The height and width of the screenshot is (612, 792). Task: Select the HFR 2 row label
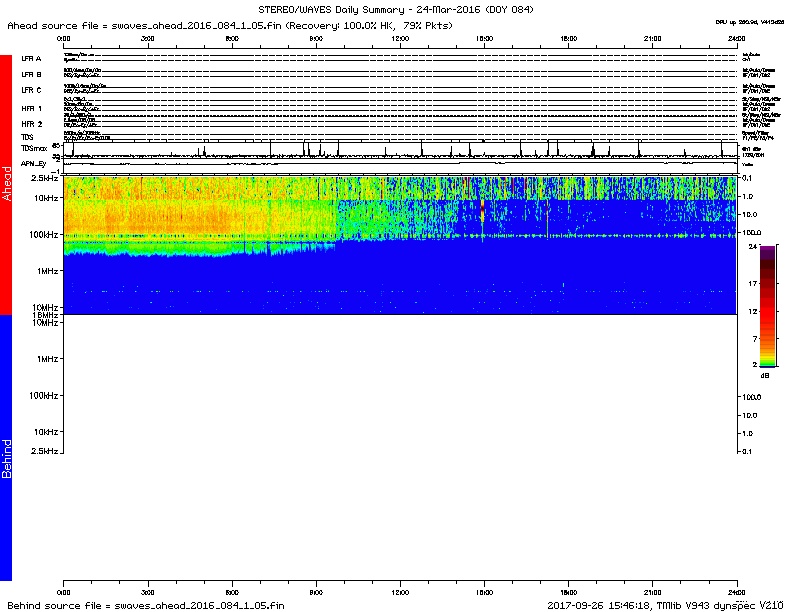click(32, 124)
